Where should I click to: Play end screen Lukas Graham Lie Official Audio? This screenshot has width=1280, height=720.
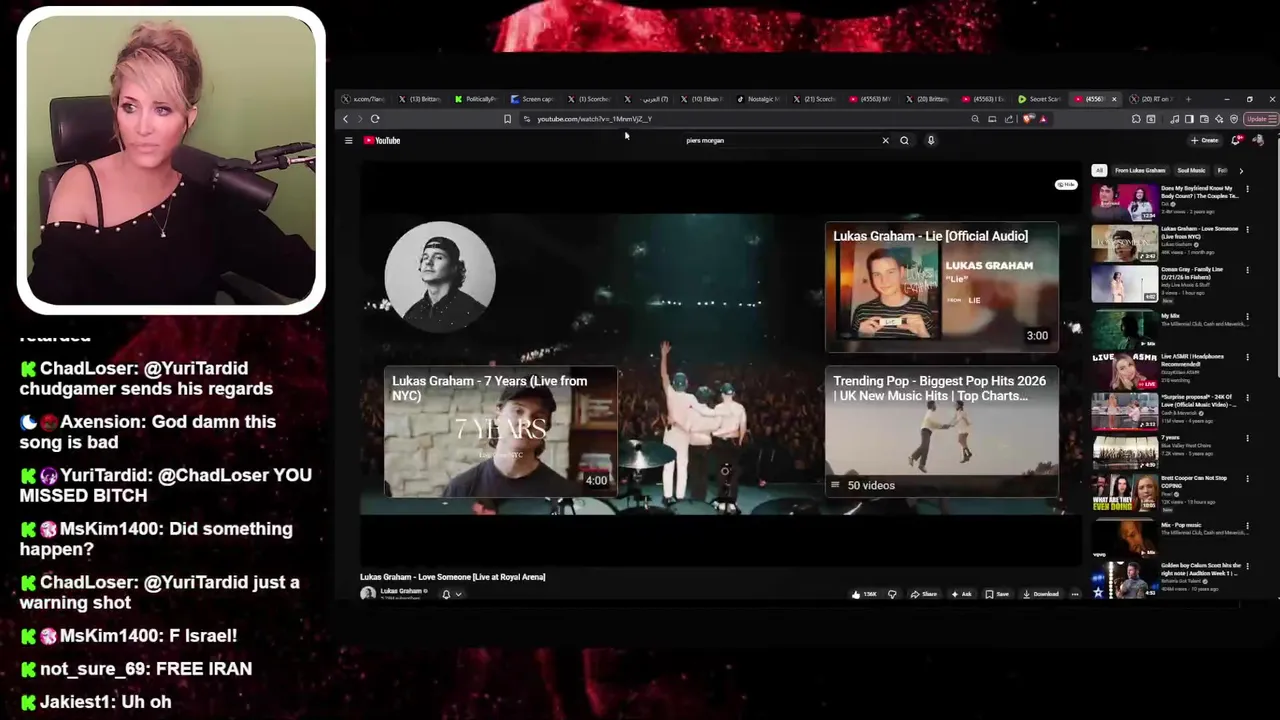point(941,288)
